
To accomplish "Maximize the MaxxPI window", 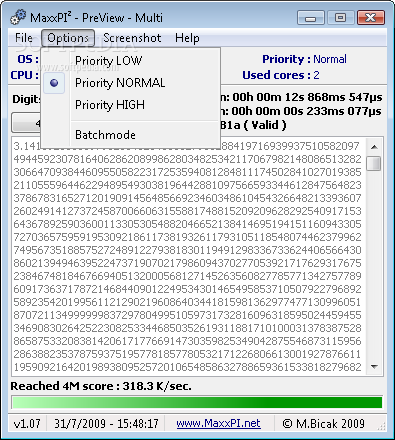I will (x=340, y=17).
